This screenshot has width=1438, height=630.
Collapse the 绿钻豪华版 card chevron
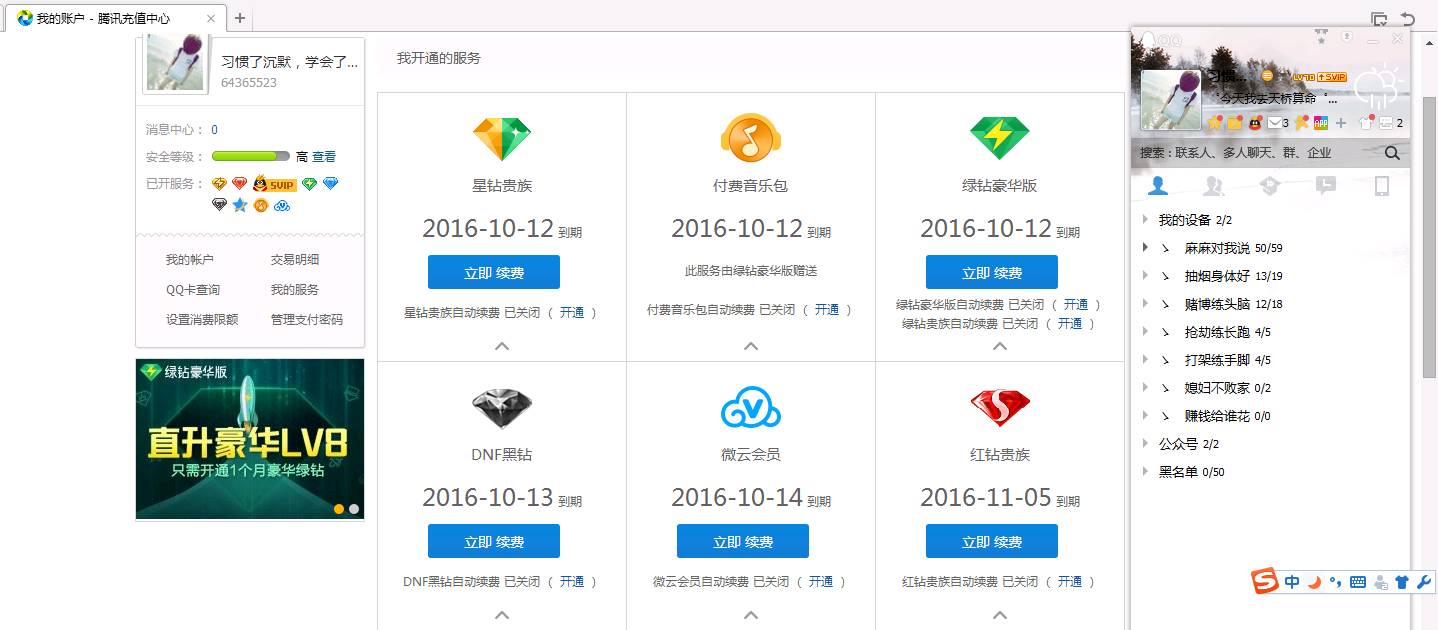coord(999,346)
